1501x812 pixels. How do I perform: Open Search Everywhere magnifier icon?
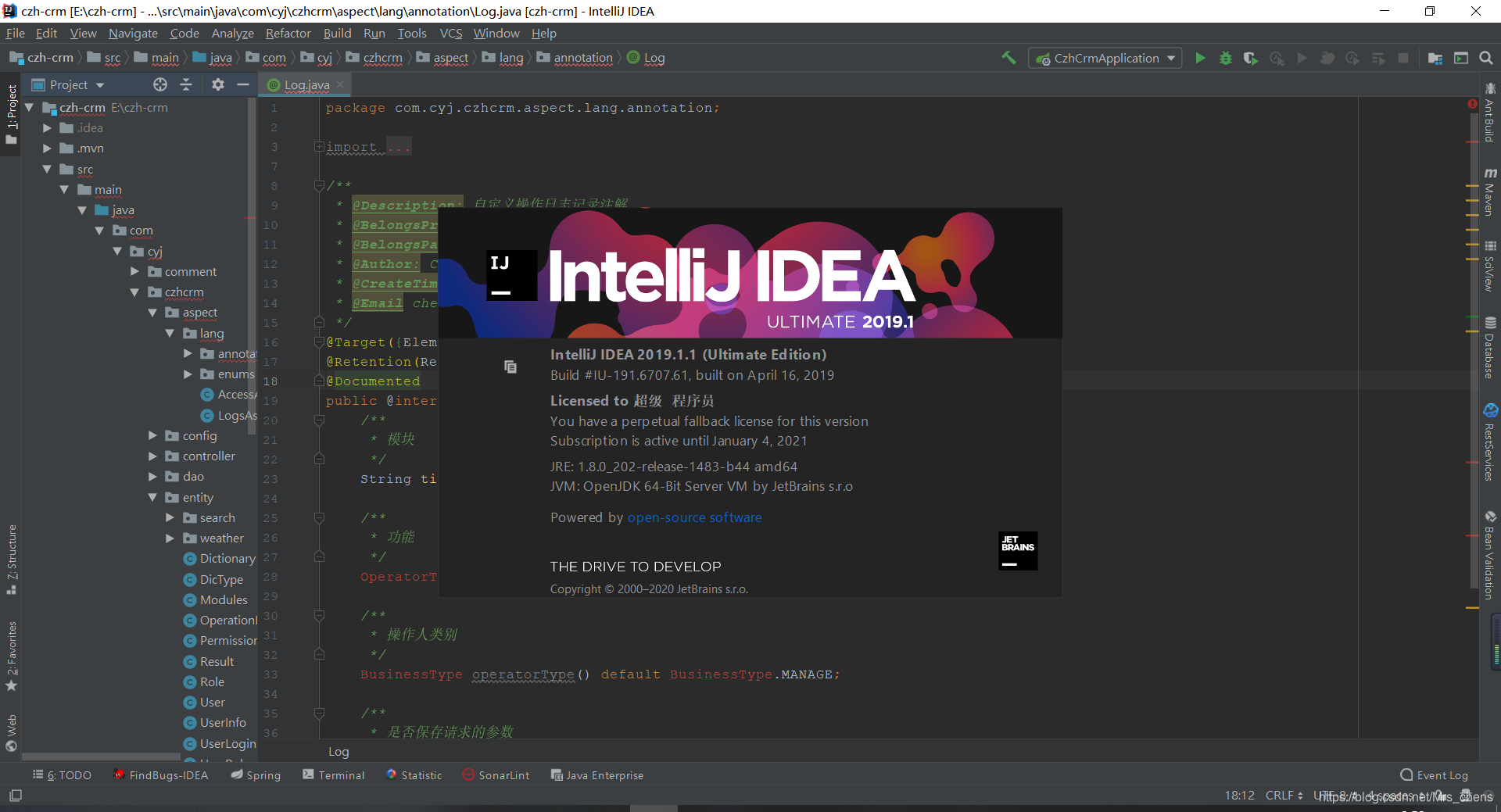(x=1486, y=58)
